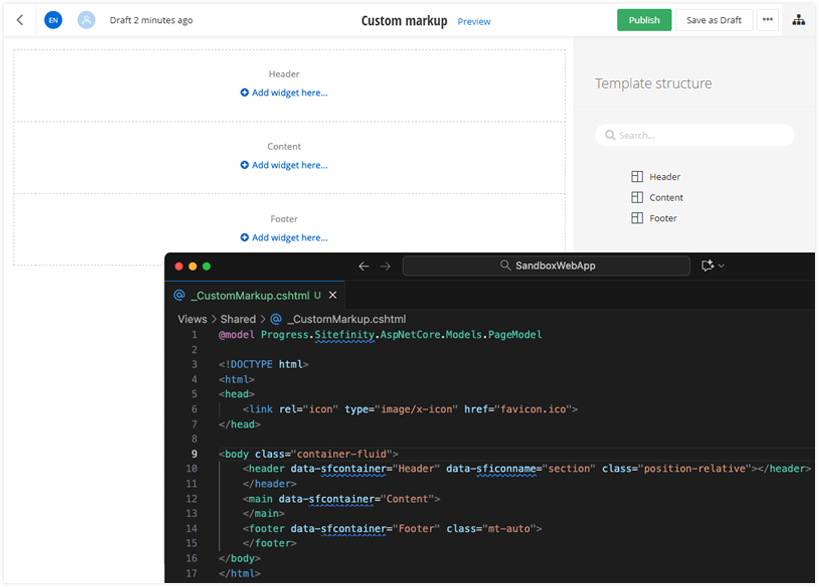819x587 pixels.
Task: Open the EN language selector
Action: pos(53,20)
